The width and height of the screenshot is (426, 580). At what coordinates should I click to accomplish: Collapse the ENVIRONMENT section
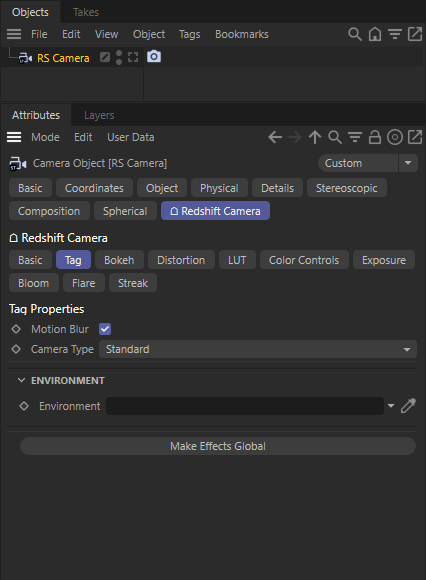[x=21, y=380]
